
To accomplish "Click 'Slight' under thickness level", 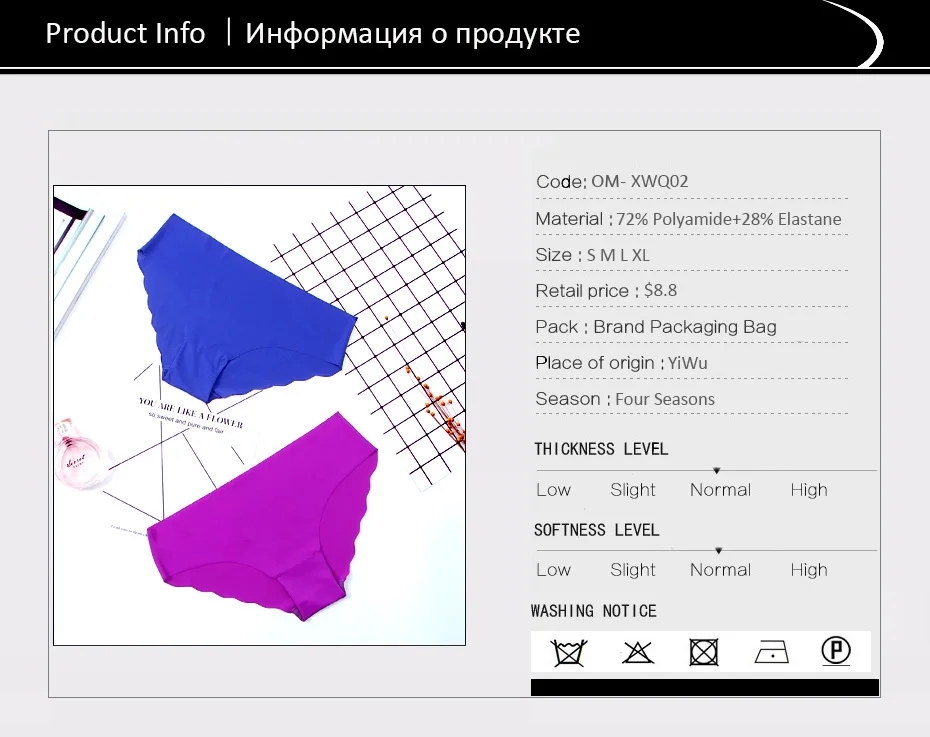I will [633, 490].
